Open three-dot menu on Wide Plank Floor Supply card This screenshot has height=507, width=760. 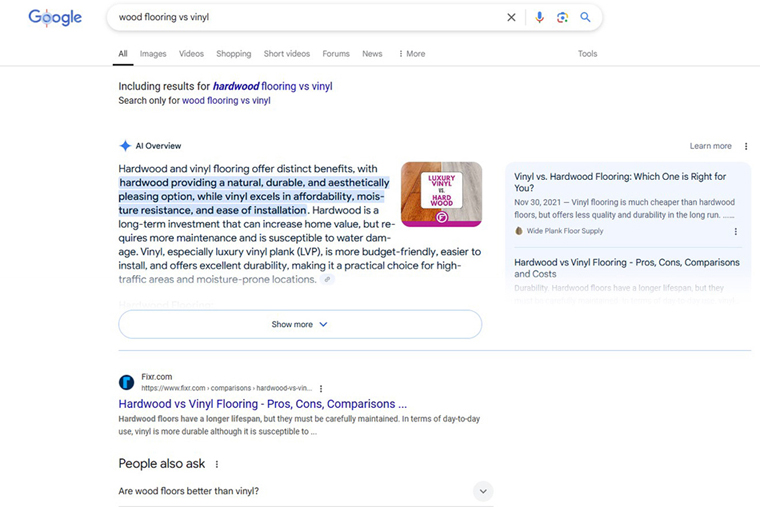click(x=736, y=231)
